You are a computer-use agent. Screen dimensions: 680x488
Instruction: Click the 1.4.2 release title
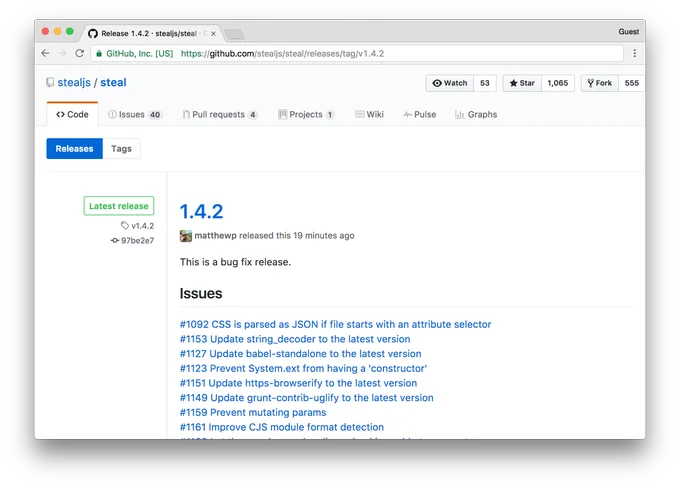(x=201, y=212)
